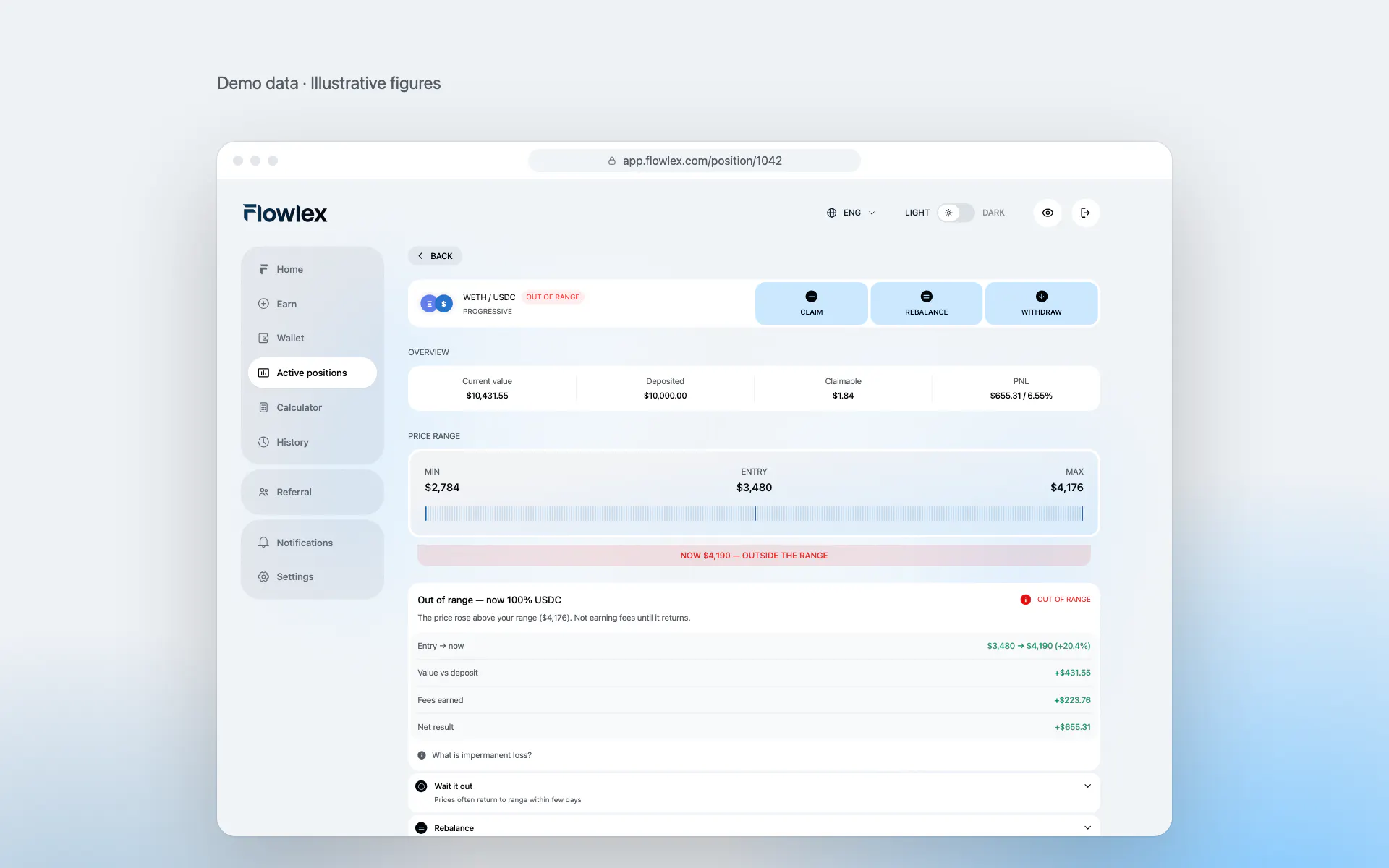
Task: Click the Notifications bell icon
Action: point(263,542)
